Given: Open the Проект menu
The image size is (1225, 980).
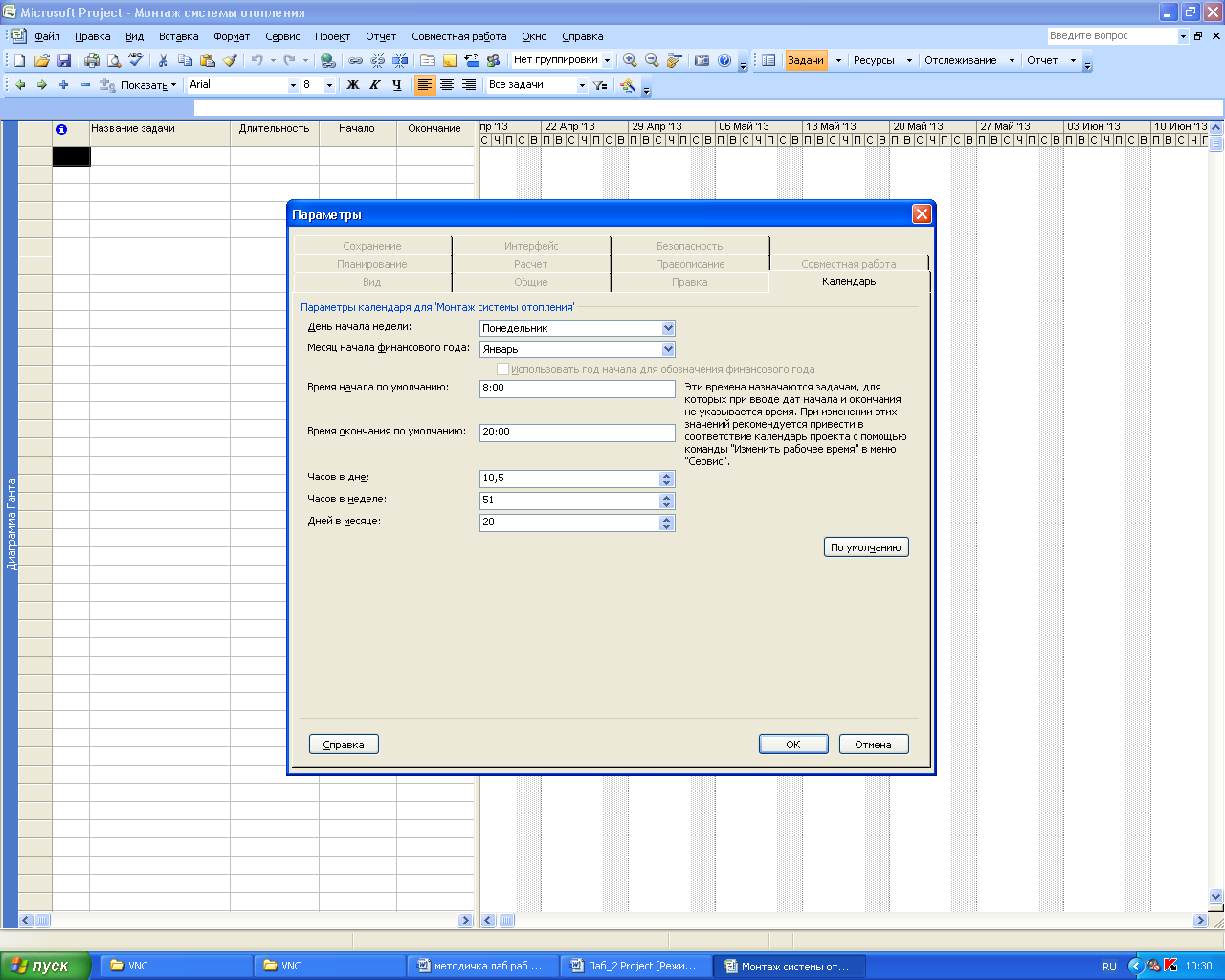Looking at the screenshot, I should (332, 36).
